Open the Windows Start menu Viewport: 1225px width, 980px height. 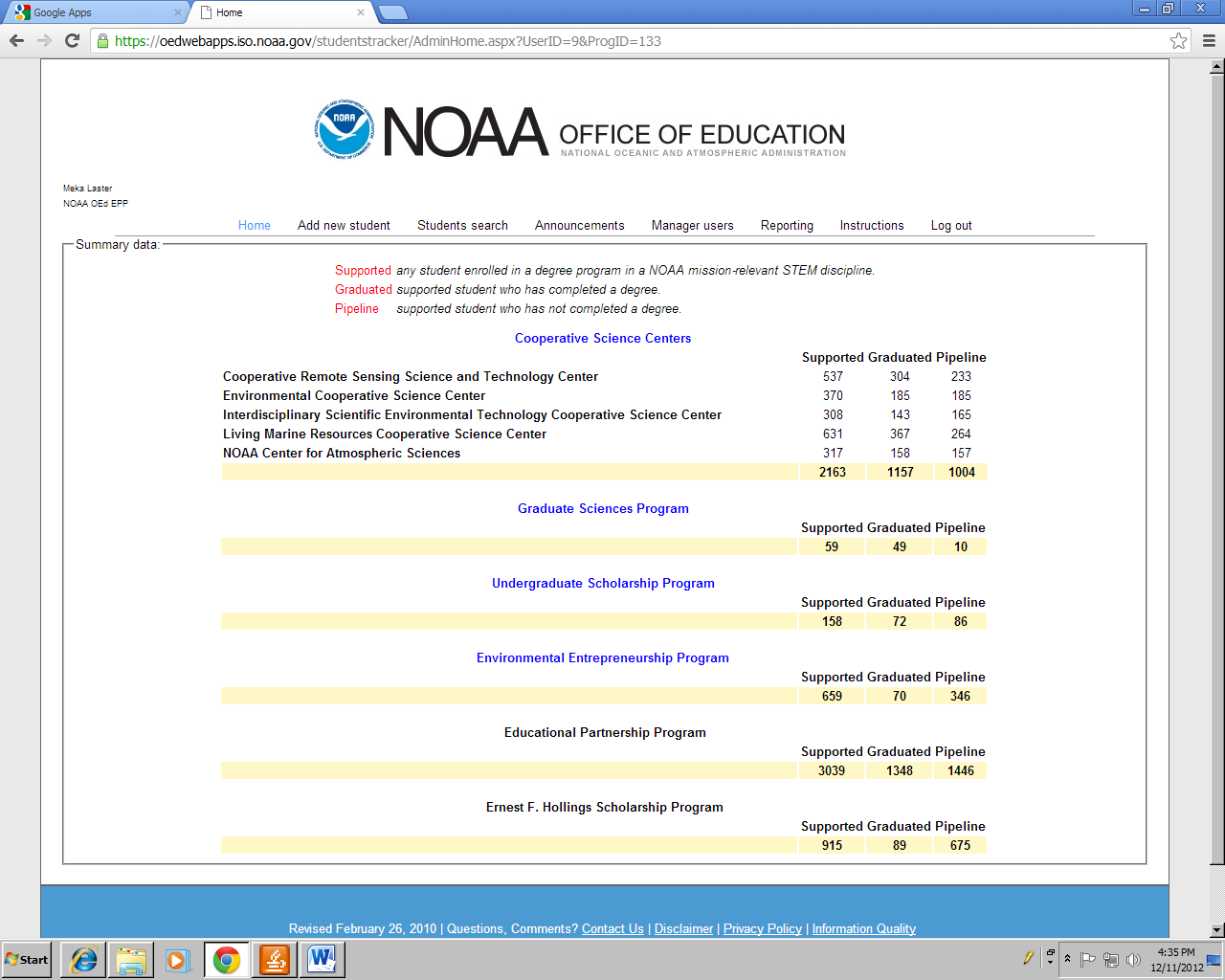[x=27, y=960]
